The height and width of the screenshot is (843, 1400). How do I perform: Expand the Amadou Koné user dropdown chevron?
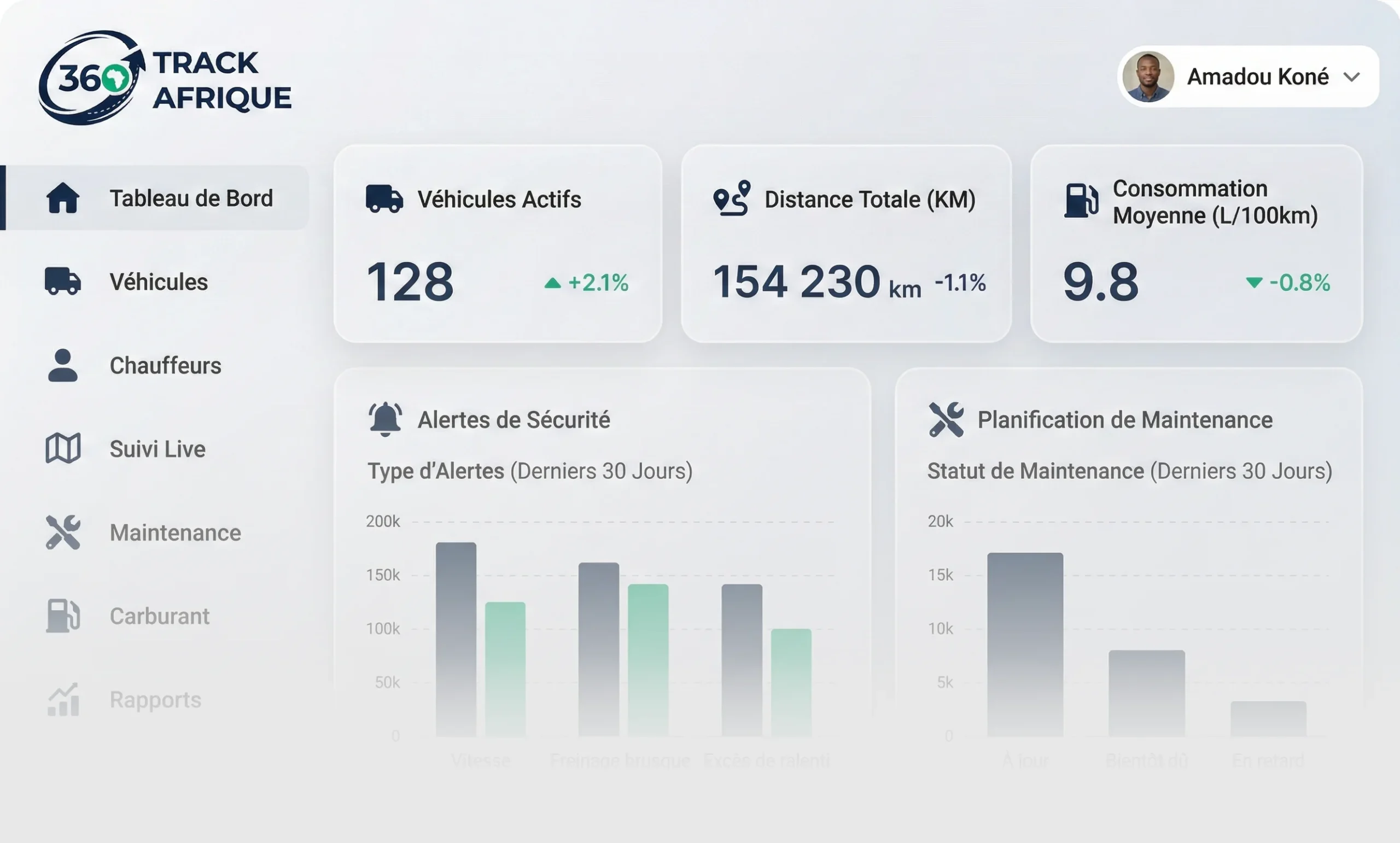(1352, 77)
